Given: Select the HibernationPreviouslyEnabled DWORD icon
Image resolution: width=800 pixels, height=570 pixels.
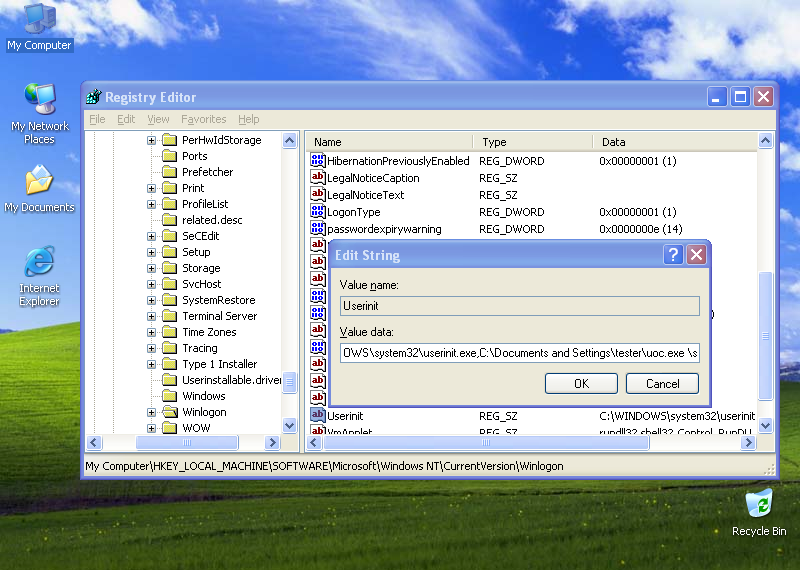Looking at the screenshot, I should point(317,160).
